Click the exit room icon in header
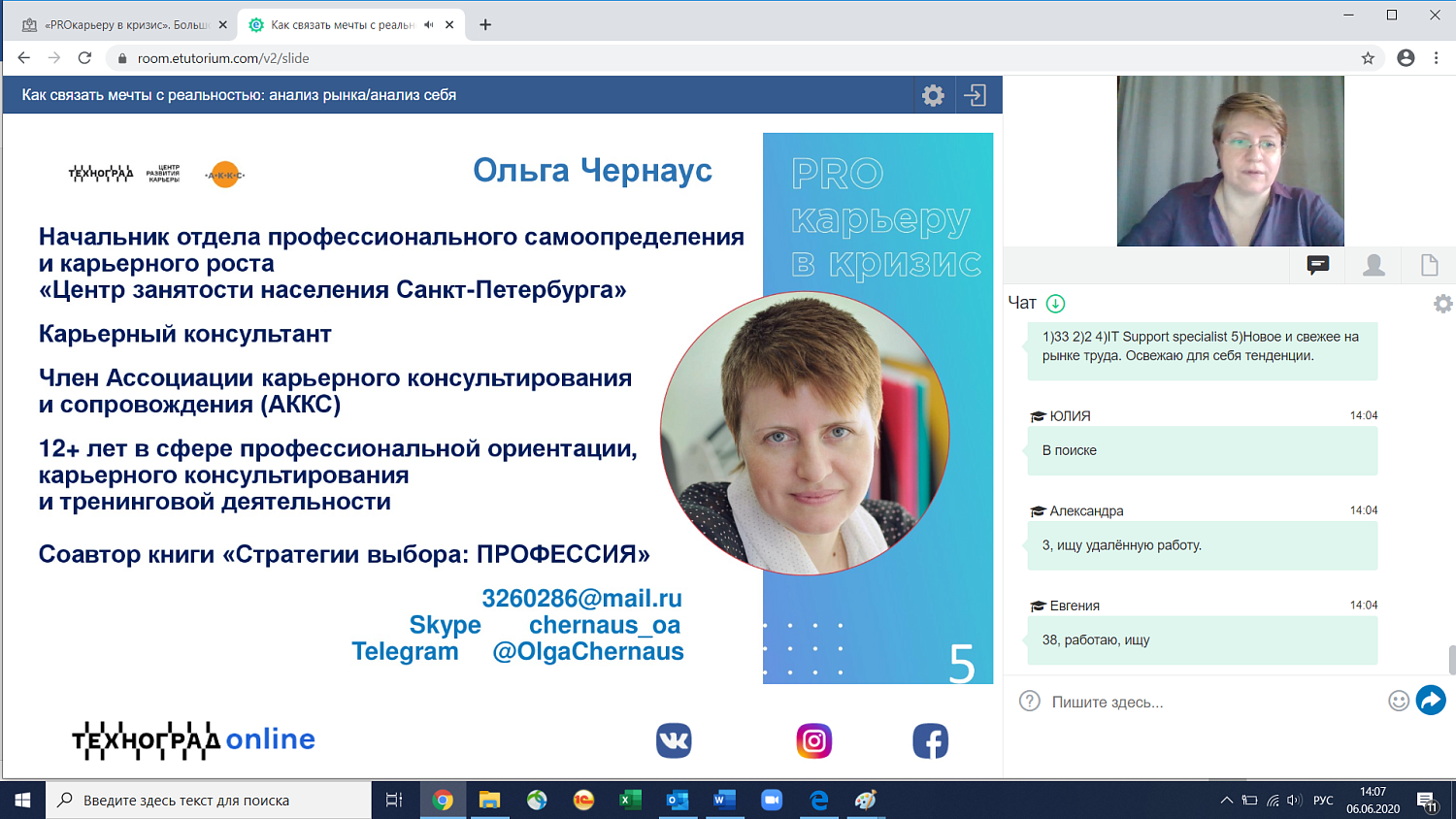1456x819 pixels. click(975, 95)
